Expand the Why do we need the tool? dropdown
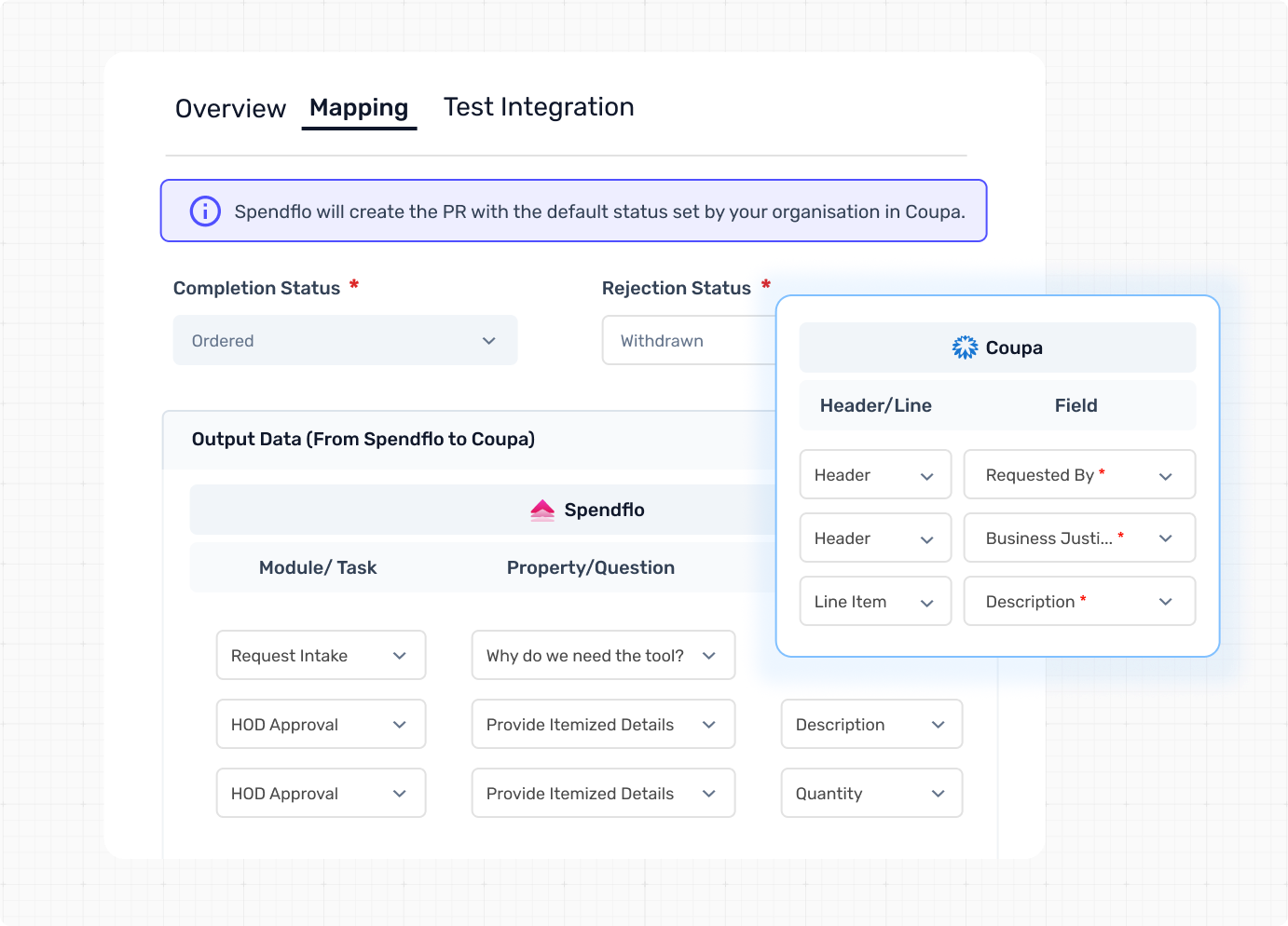The height and width of the screenshot is (926, 1288). click(x=603, y=655)
